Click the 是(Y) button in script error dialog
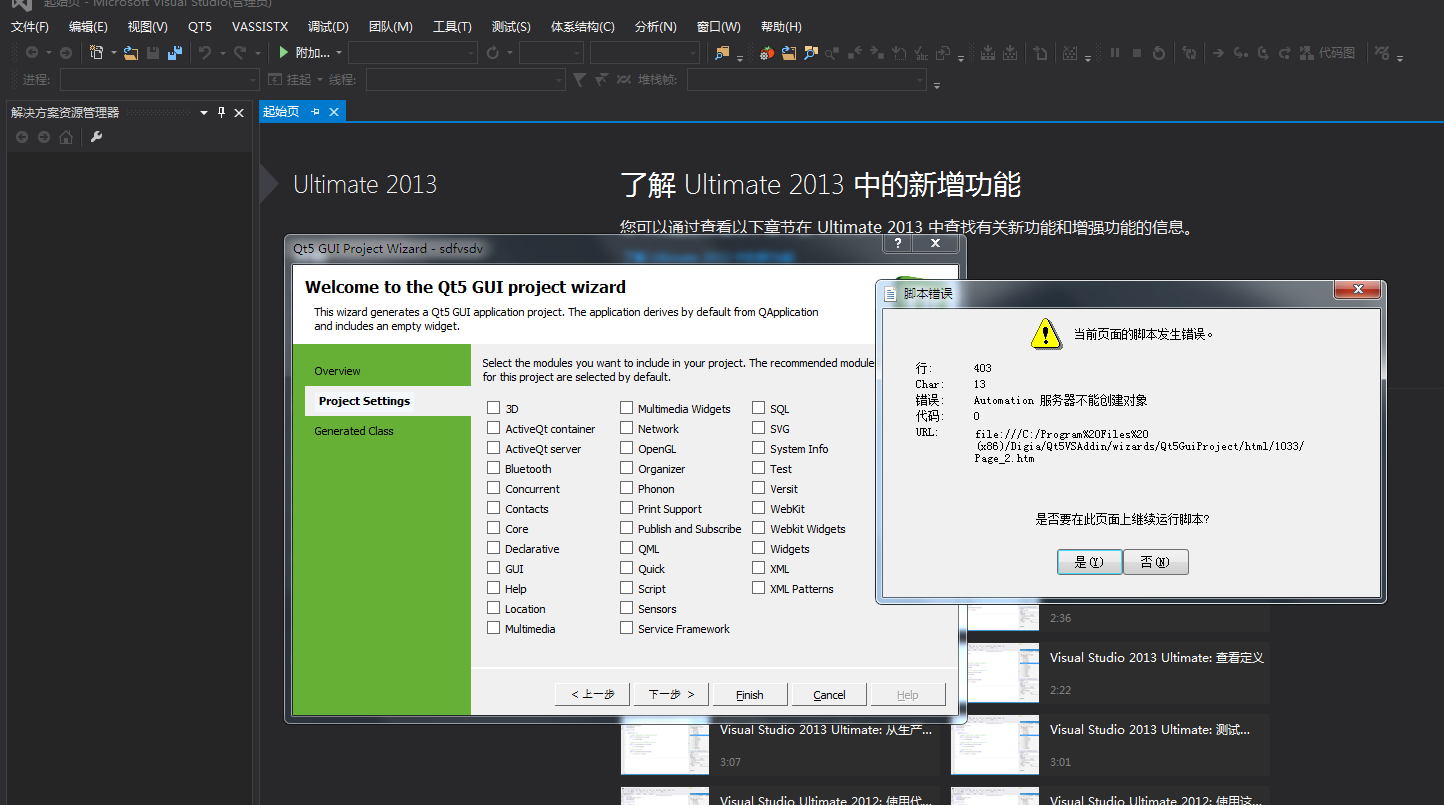Image resolution: width=1444 pixels, height=805 pixels. [1089, 562]
